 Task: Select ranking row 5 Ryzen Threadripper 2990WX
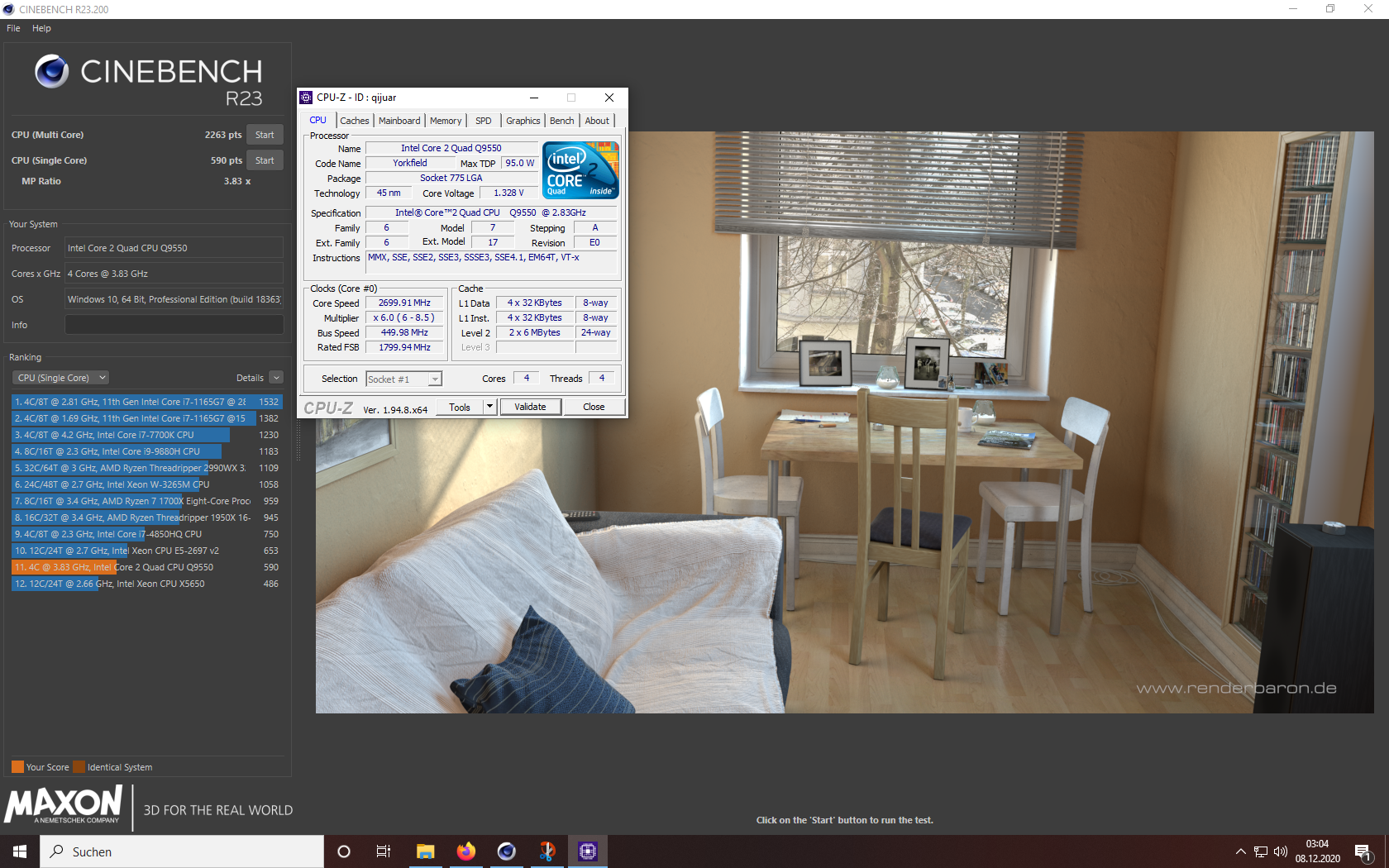point(146,468)
